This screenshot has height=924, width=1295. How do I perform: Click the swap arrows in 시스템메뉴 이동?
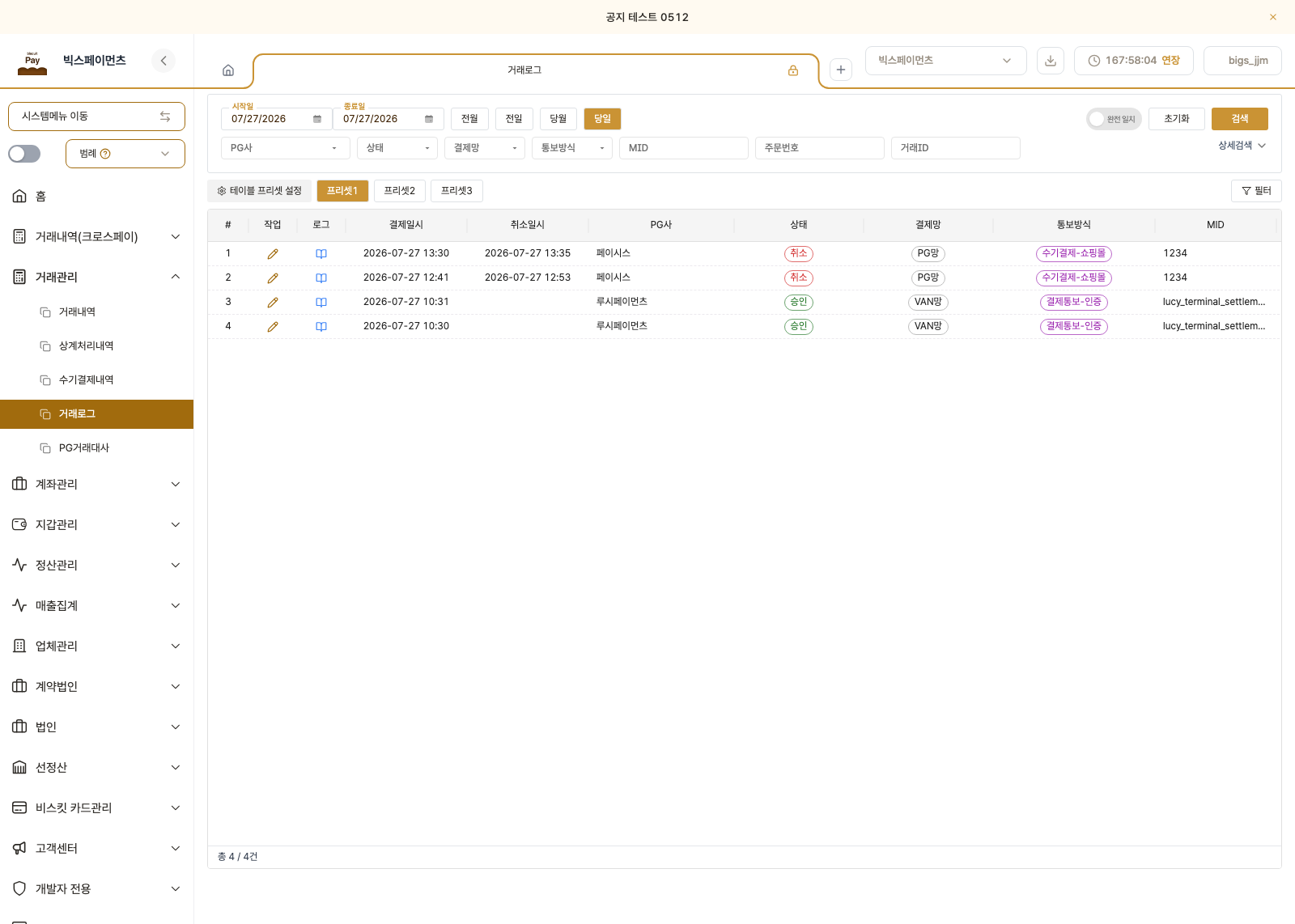[165, 117]
